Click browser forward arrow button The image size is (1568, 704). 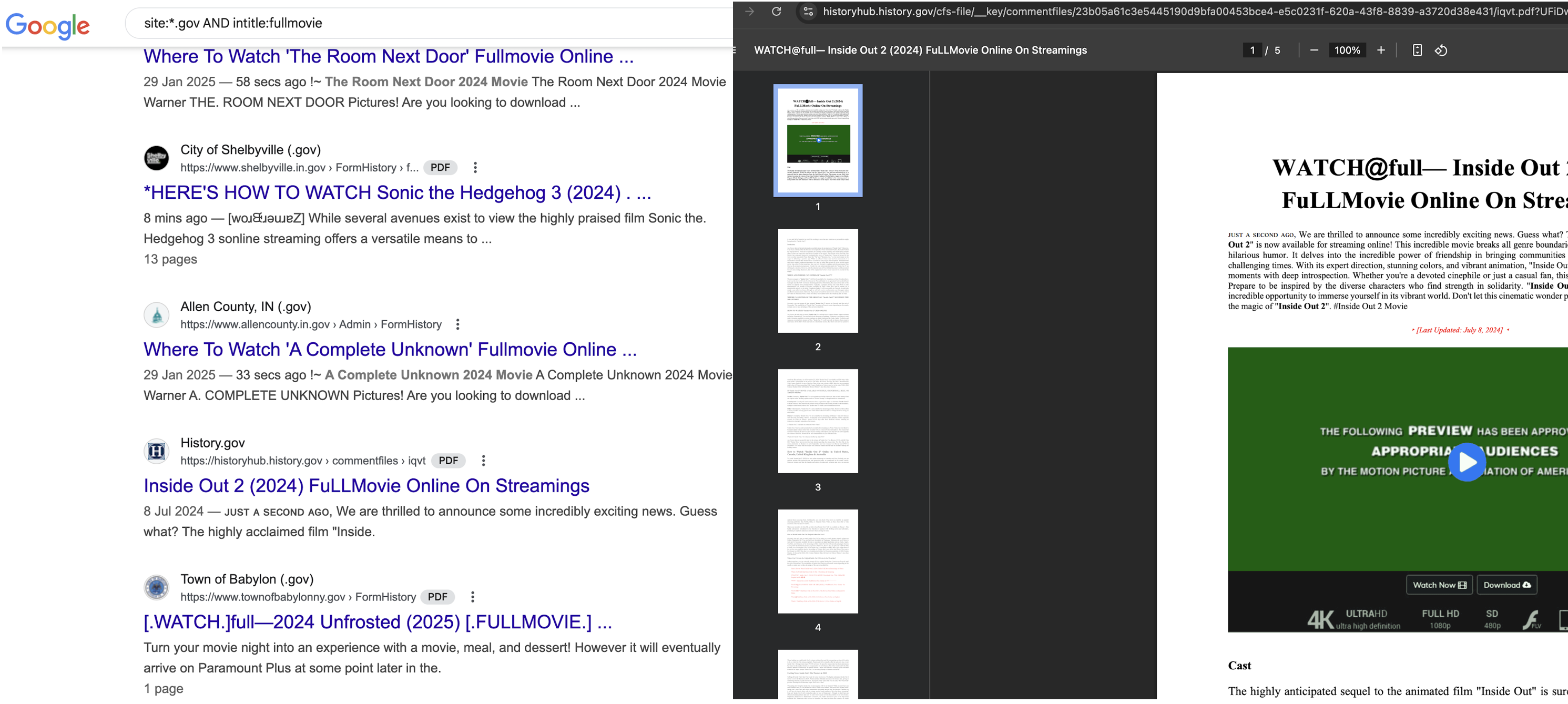[749, 12]
